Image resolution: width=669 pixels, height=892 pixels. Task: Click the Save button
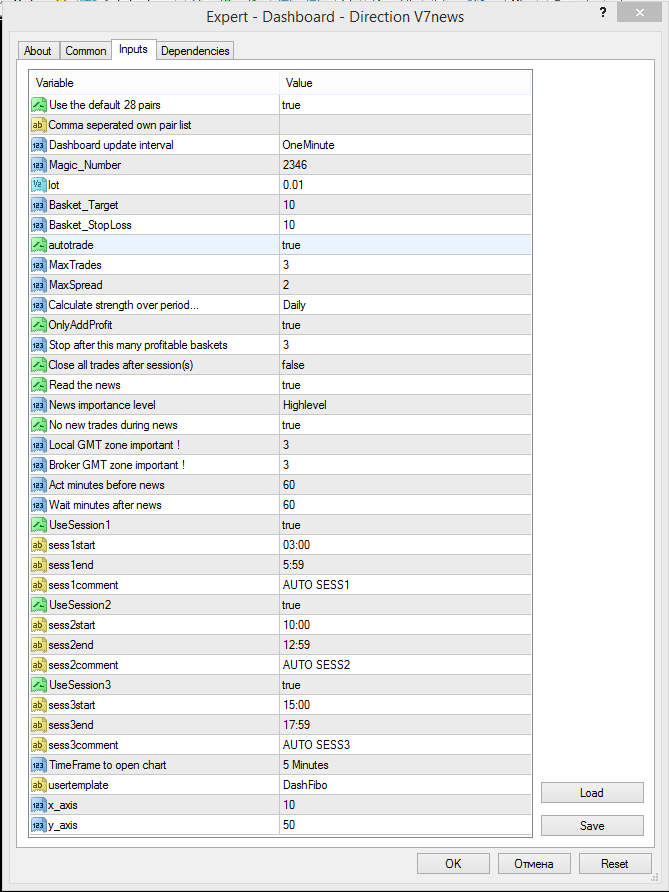click(592, 825)
